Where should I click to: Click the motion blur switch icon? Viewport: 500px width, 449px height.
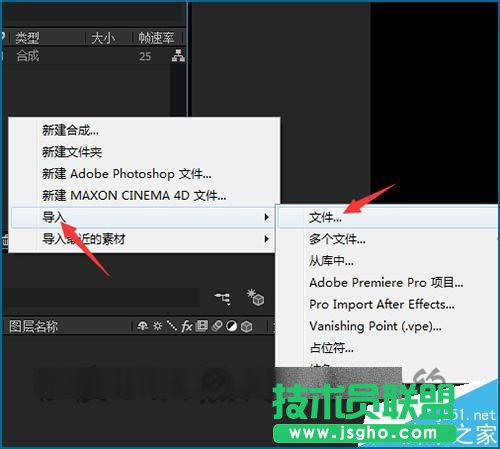[x=217, y=326]
